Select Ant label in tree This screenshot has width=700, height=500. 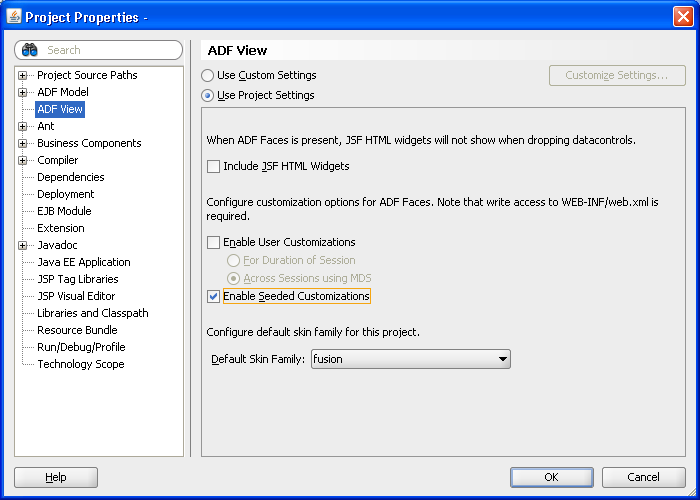46,126
